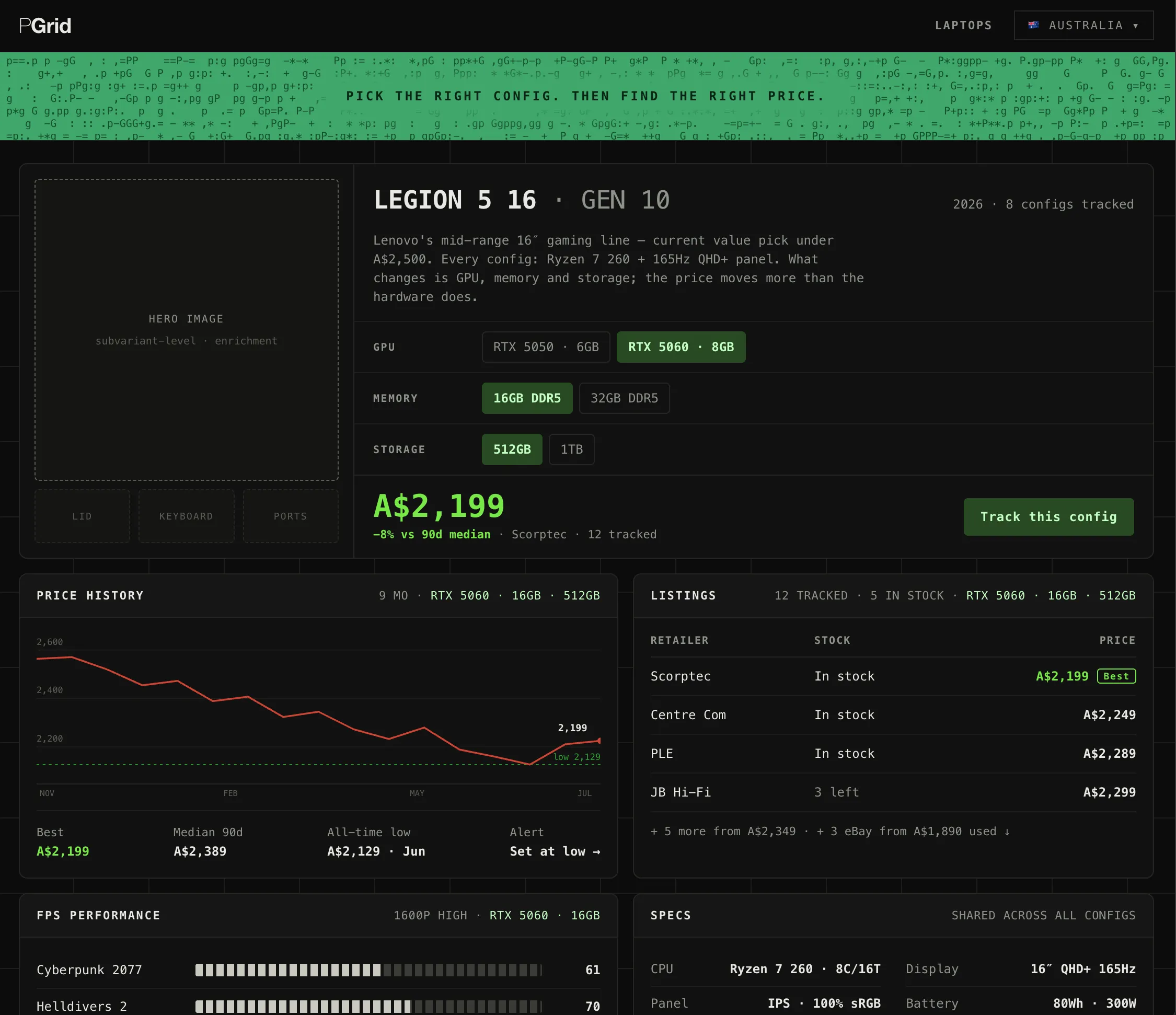Open the Australia region dropdown
Viewport: 1176px width, 1015px height.
[1083, 26]
